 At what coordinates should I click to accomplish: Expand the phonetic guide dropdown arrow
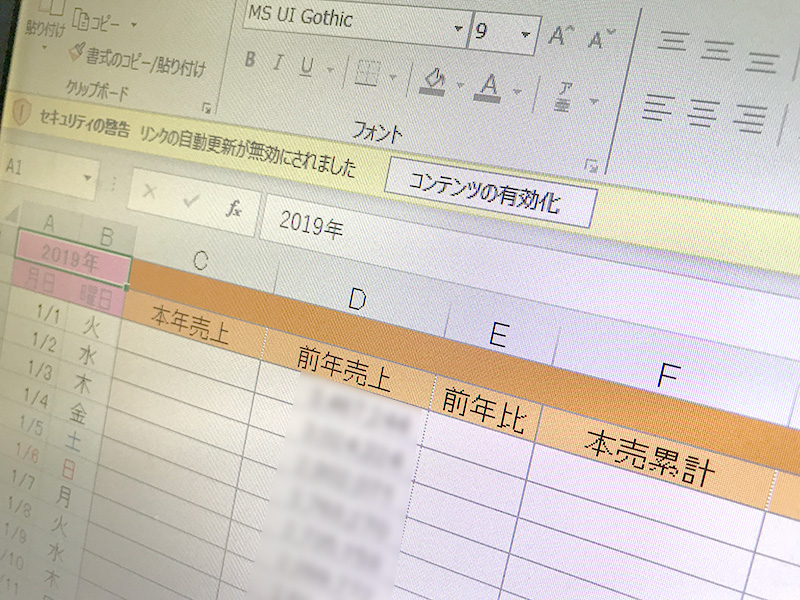(x=594, y=101)
